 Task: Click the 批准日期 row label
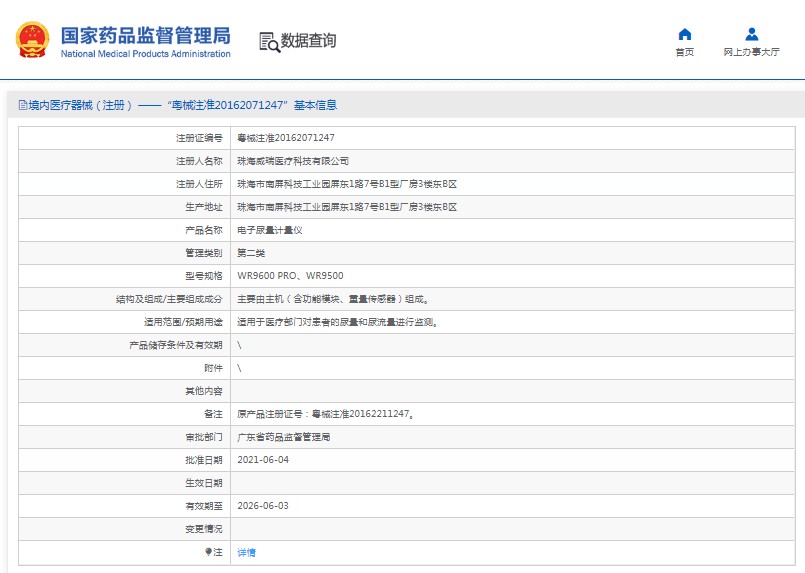click(x=204, y=460)
